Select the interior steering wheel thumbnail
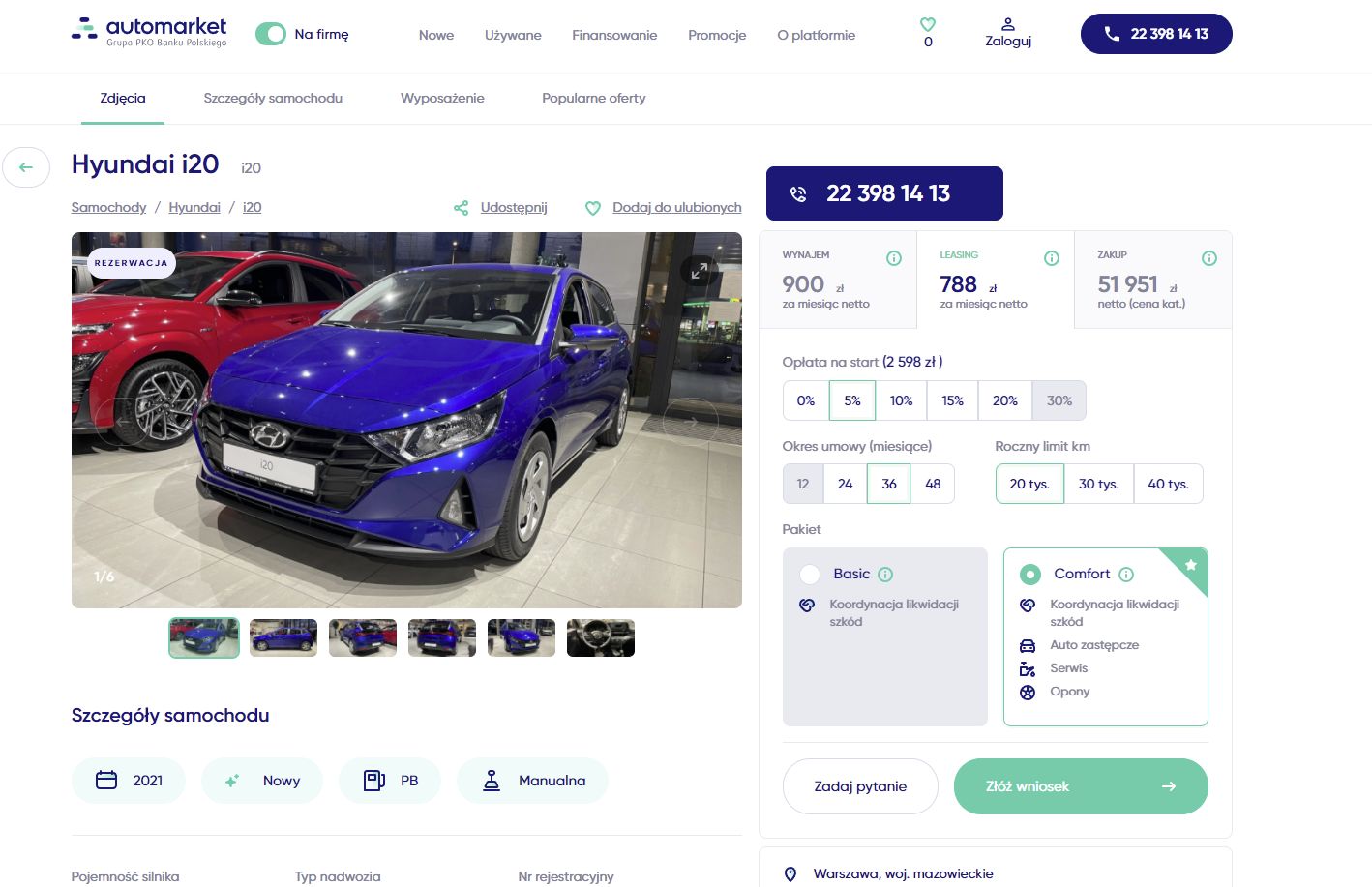Image resolution: width=1372 pixels, height=887 pixels. click(x=601, y=637)
